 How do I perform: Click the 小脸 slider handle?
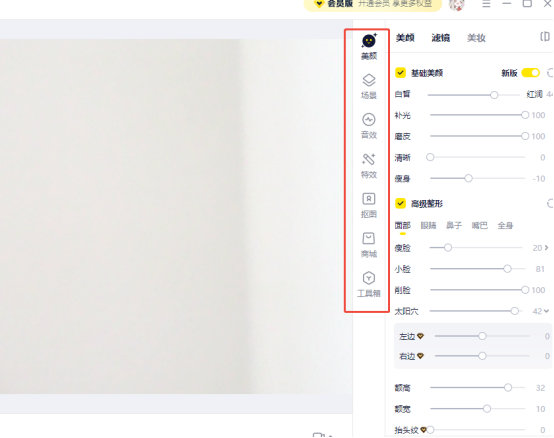tap(507, 269)
